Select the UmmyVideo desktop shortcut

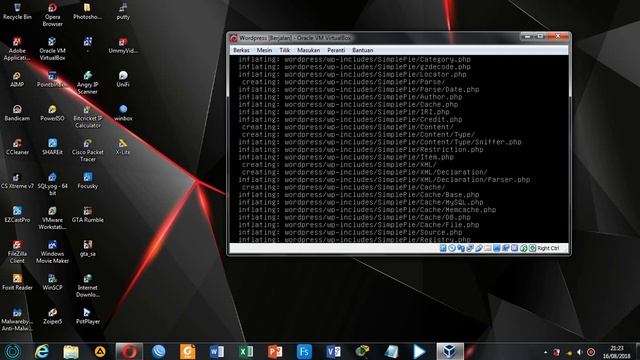pos(123,45)
